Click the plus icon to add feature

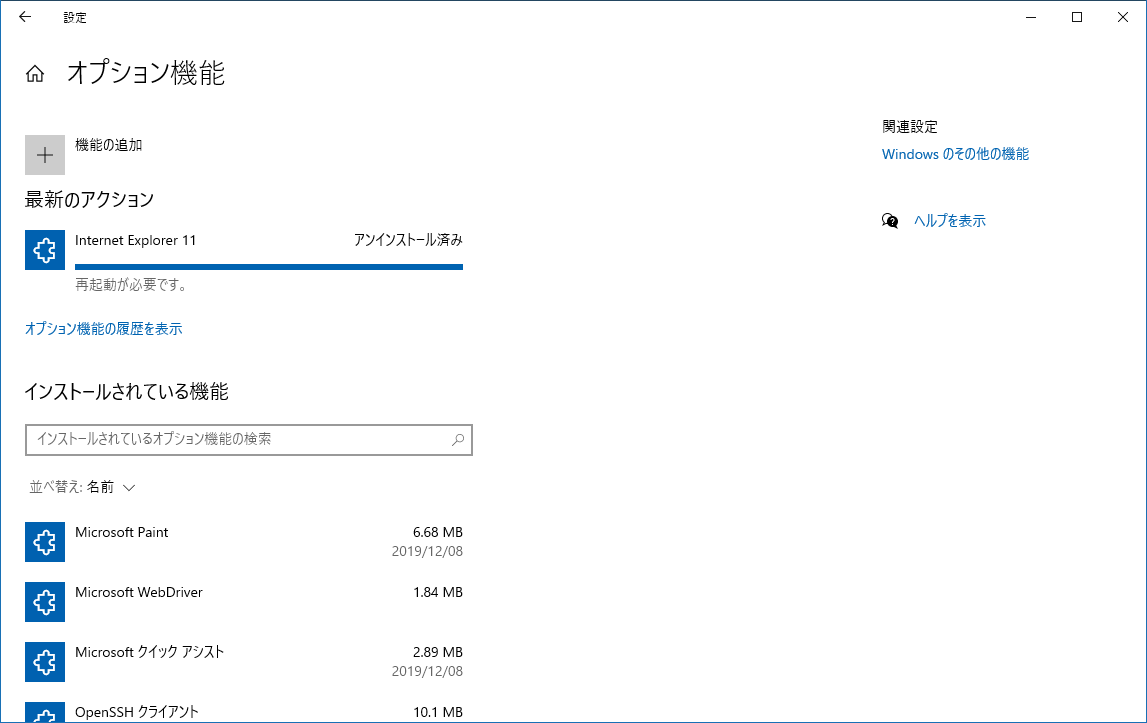45,154
